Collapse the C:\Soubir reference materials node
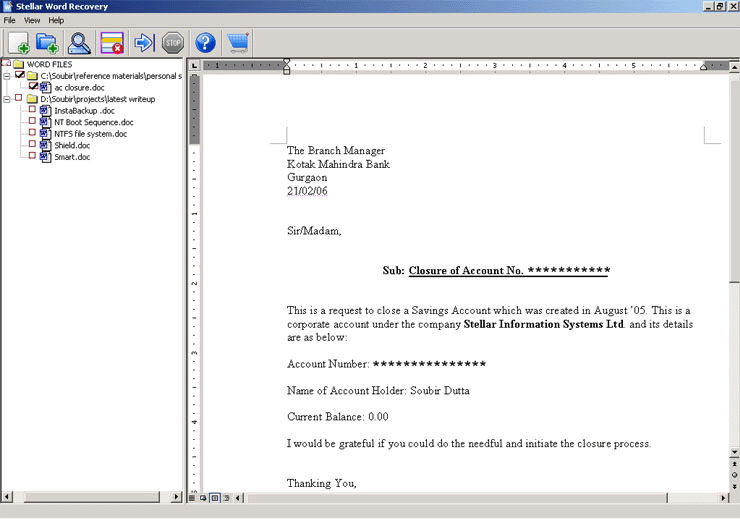Viewport: 740px width, 519px height. [7, 76]
